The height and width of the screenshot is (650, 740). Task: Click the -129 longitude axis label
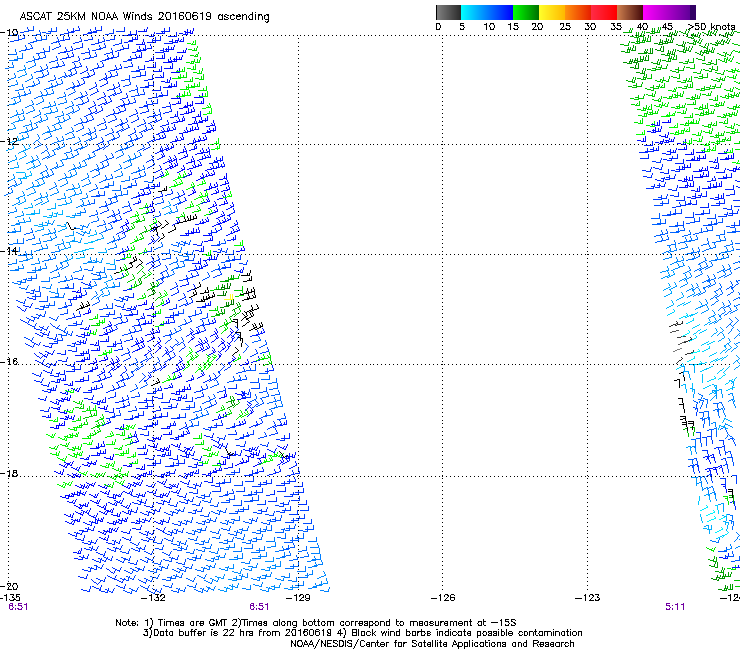(x=298, y=598)
